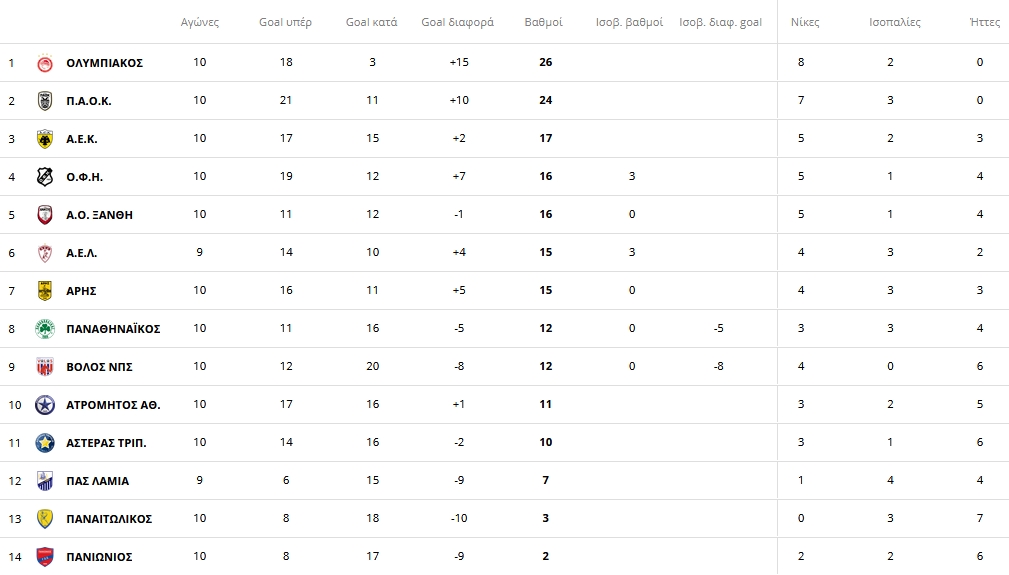The height and width of the screenshot is (575, 1009).
Task: Click the Olympiacos team crest icon
Action: (44, 63)
